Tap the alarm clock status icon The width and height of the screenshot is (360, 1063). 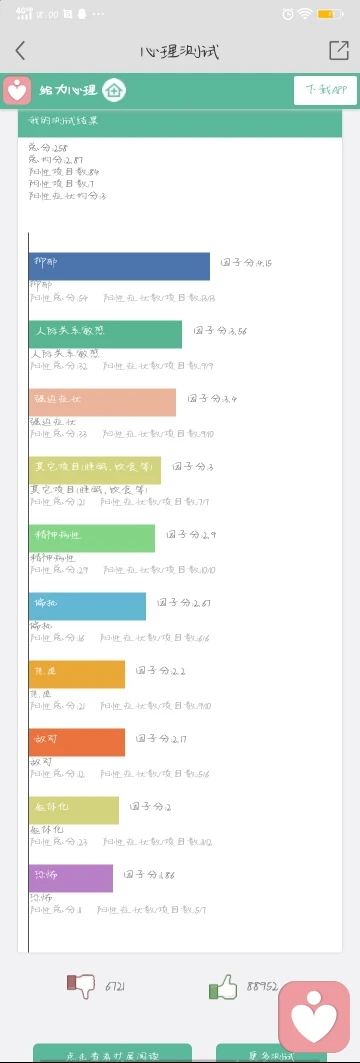click(x=288, y=14)
